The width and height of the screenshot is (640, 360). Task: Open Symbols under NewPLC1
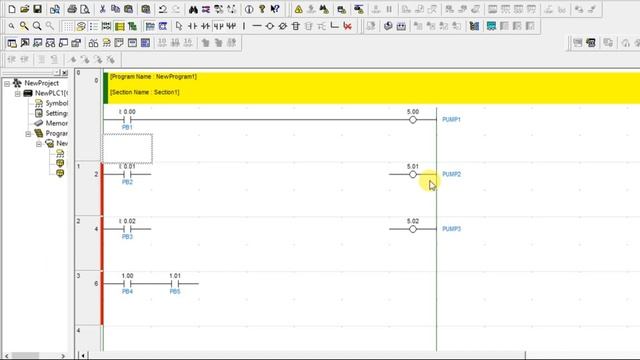point(57,103)
